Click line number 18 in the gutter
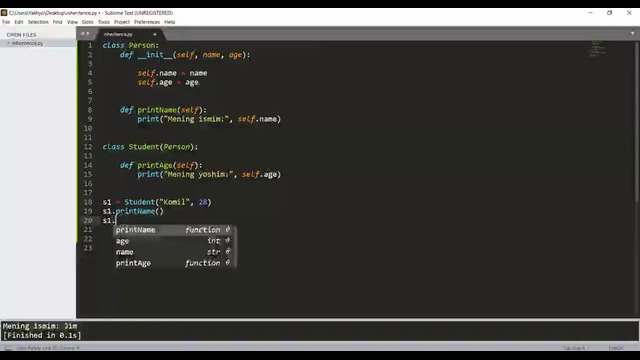Image resolution: width=640 pixels, height=360 pixels. [x=88, y=202]
